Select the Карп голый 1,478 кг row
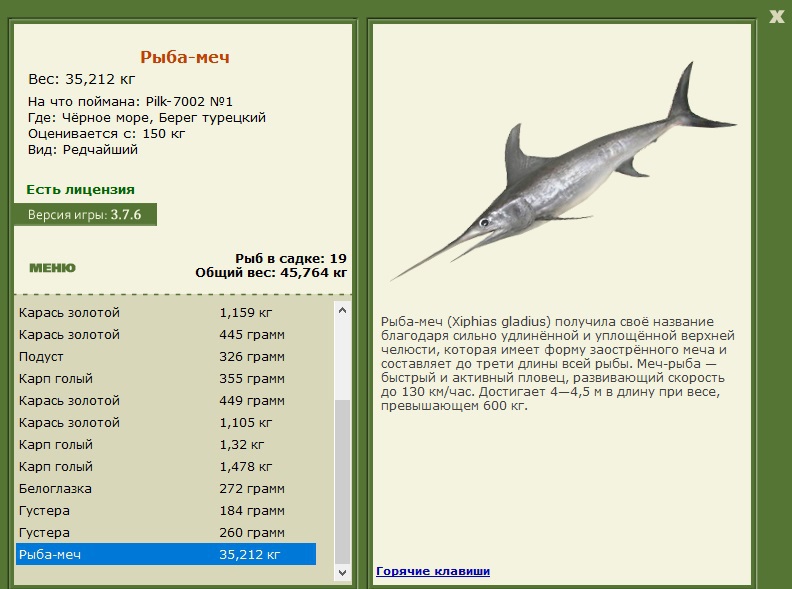792x589 pixels. click(166, 466)
